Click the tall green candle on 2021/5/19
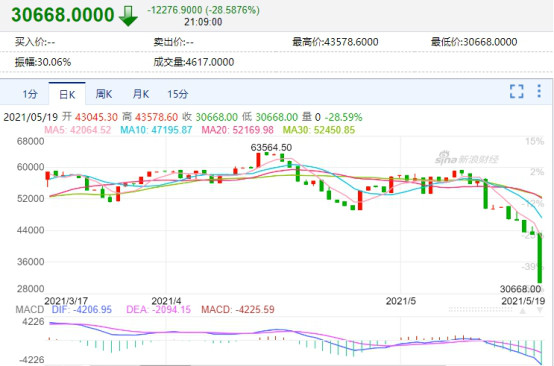The image size is (554, 366). pyautogui.click(x=540, y=258)
